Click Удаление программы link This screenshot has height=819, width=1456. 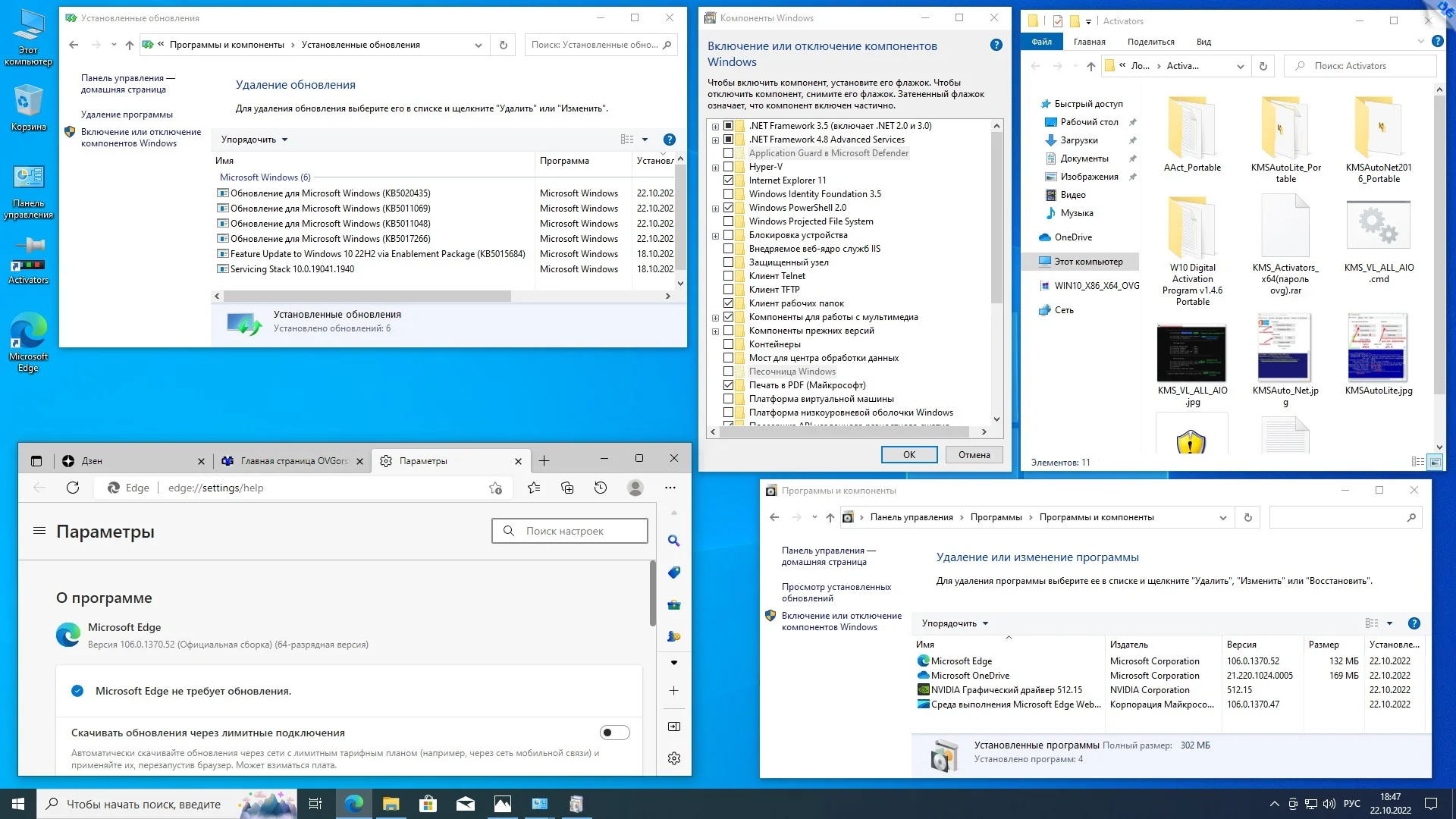pos(127,115)
